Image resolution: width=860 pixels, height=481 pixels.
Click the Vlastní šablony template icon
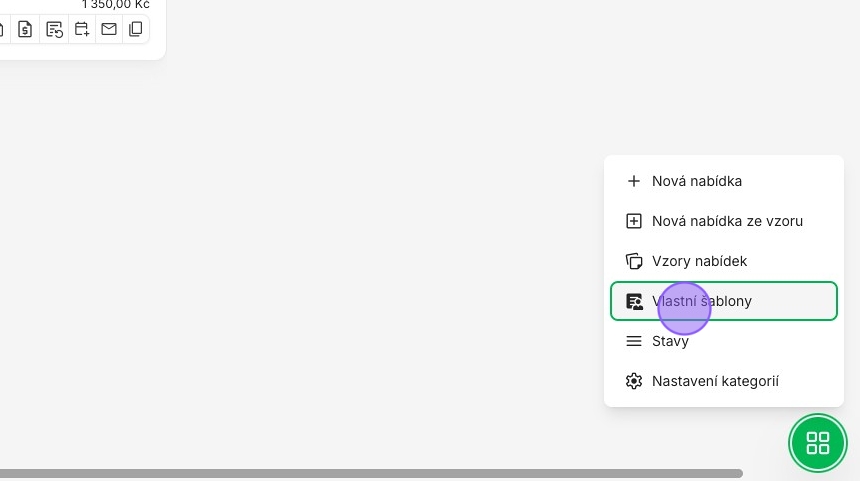pos(634,301)
